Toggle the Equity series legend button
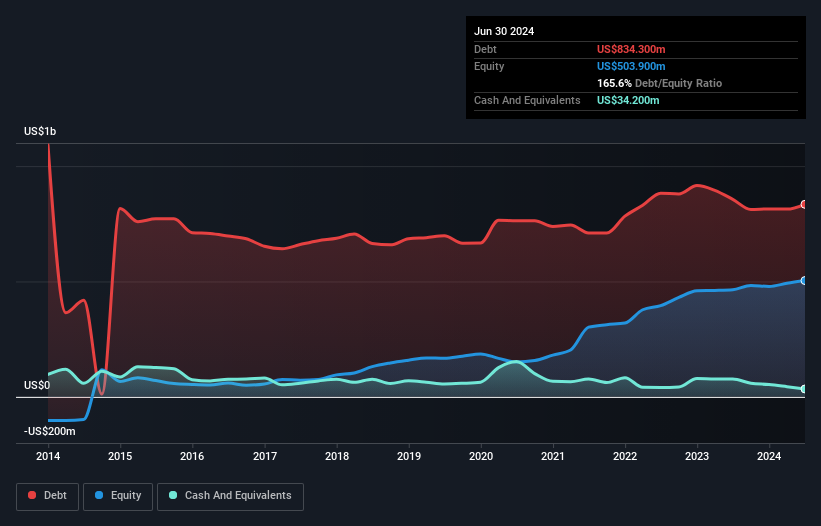The width and height of the screenshot is (821, 526). click(118, 496)
